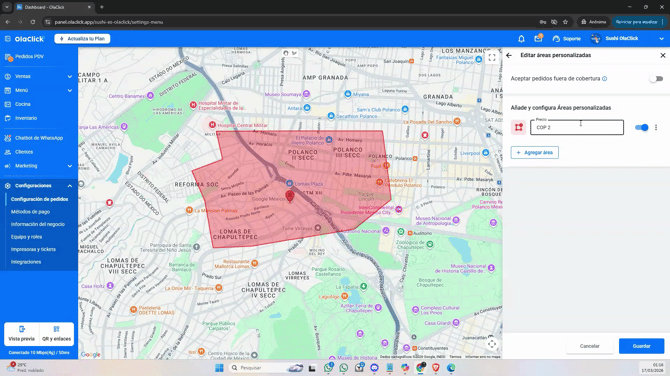Click the Ventas sidebar icon
Viewport: 670px width, 376px height.
point(8,76)
